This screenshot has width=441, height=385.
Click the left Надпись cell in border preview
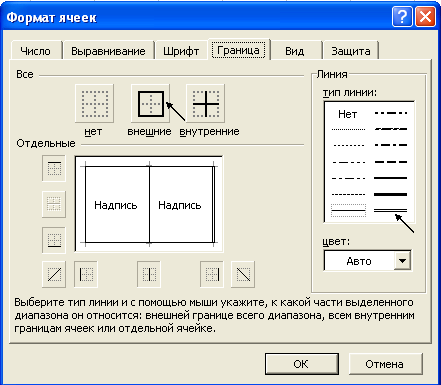117,204
